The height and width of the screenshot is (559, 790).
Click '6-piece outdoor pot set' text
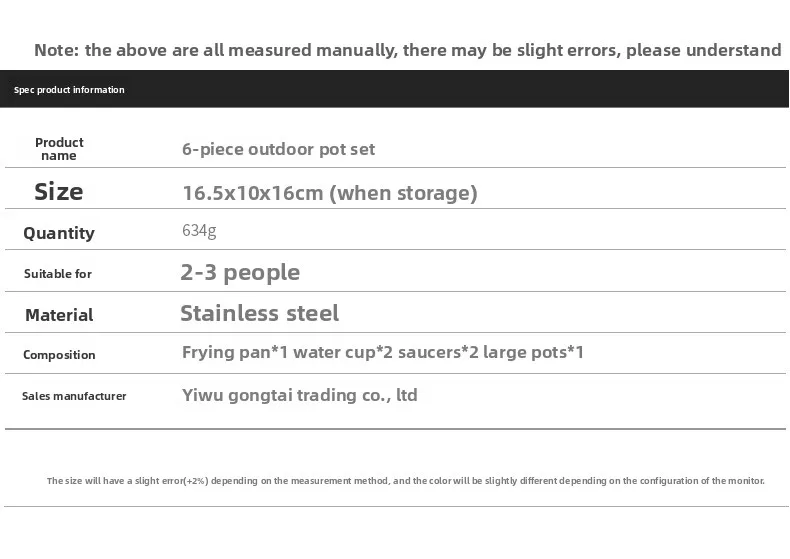278,149
